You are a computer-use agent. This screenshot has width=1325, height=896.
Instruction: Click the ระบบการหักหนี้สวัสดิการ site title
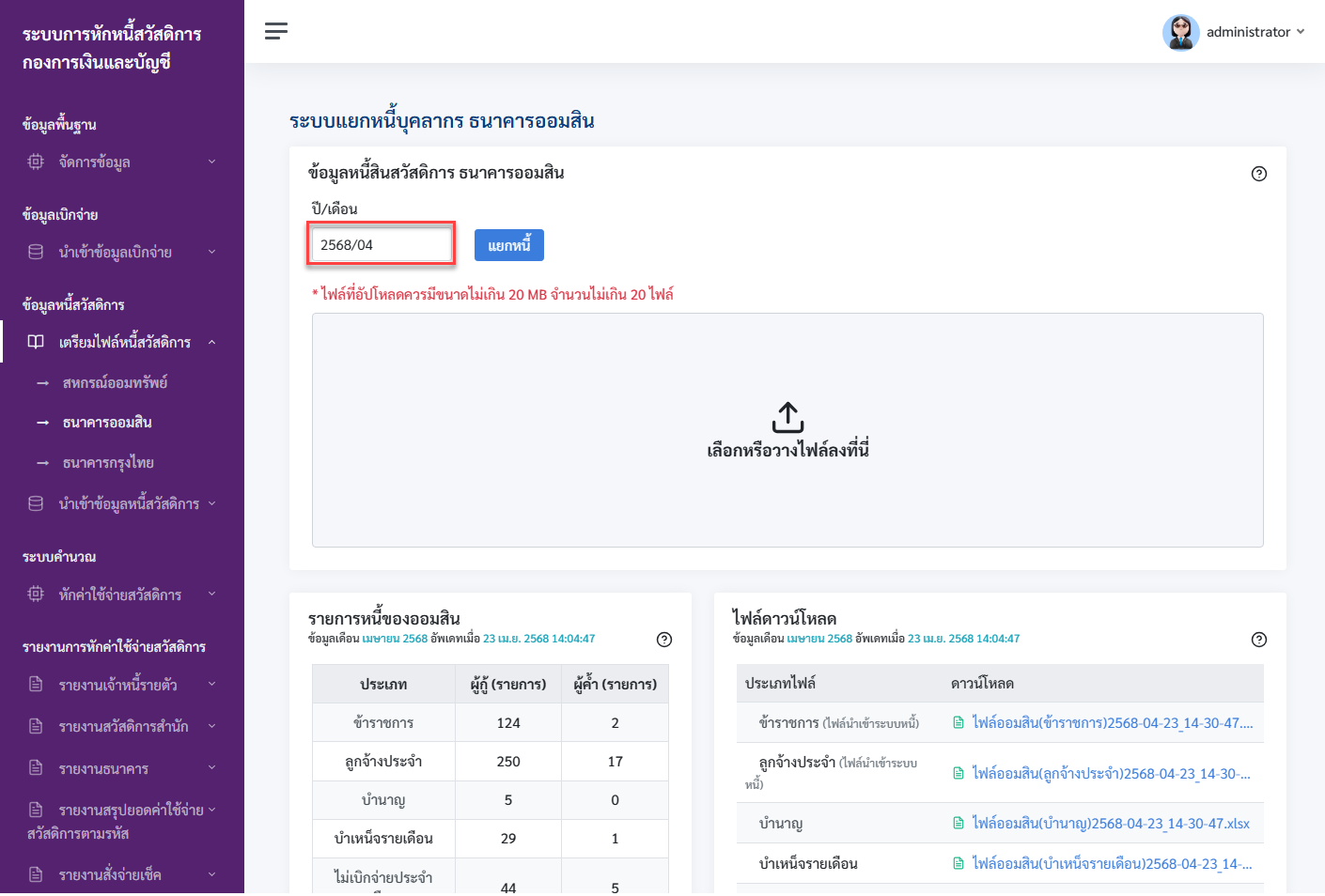point(112,48)
